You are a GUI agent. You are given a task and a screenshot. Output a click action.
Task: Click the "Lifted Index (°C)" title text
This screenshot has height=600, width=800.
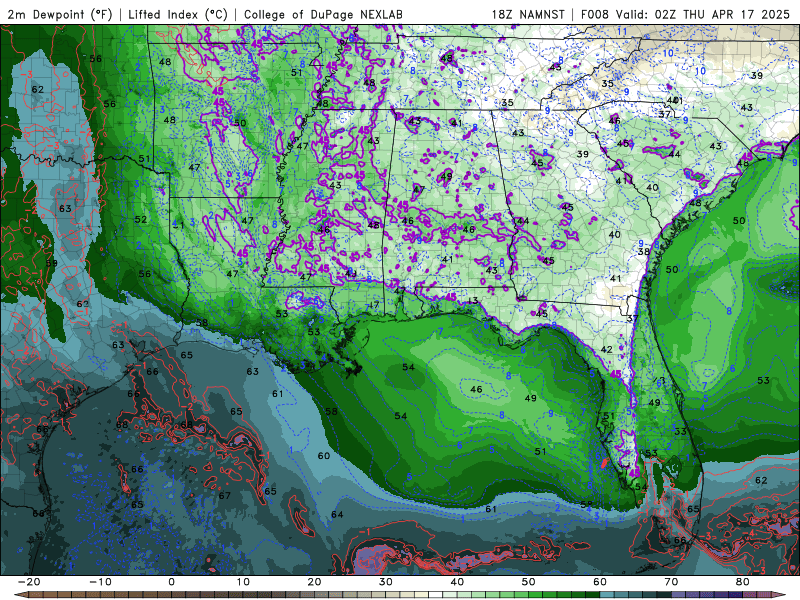(178, 14)
